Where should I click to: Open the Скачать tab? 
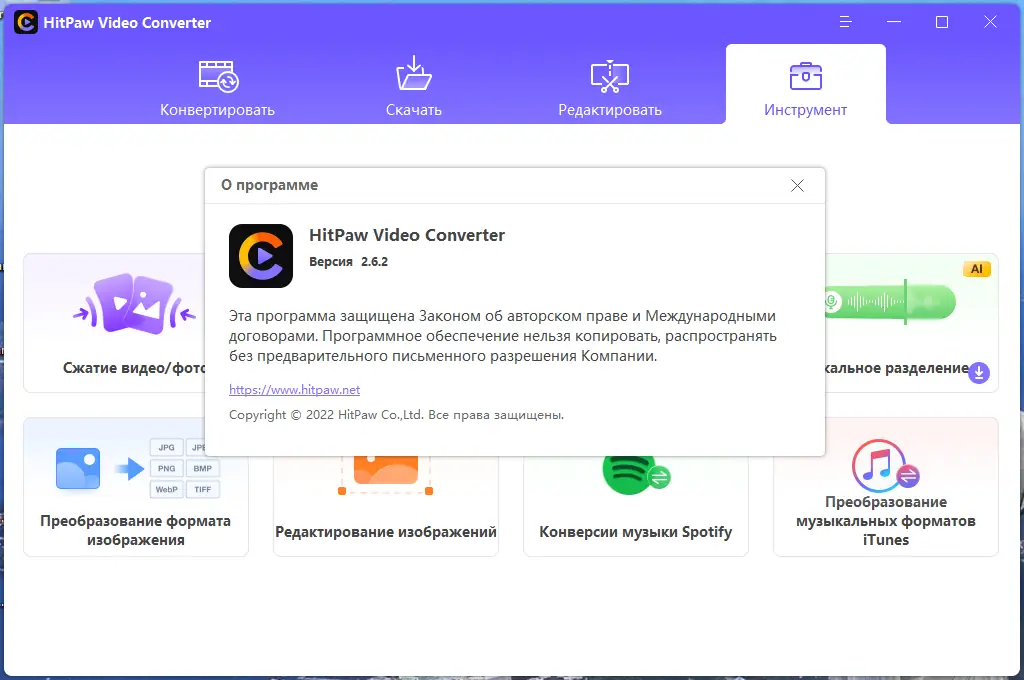(414, 109)
